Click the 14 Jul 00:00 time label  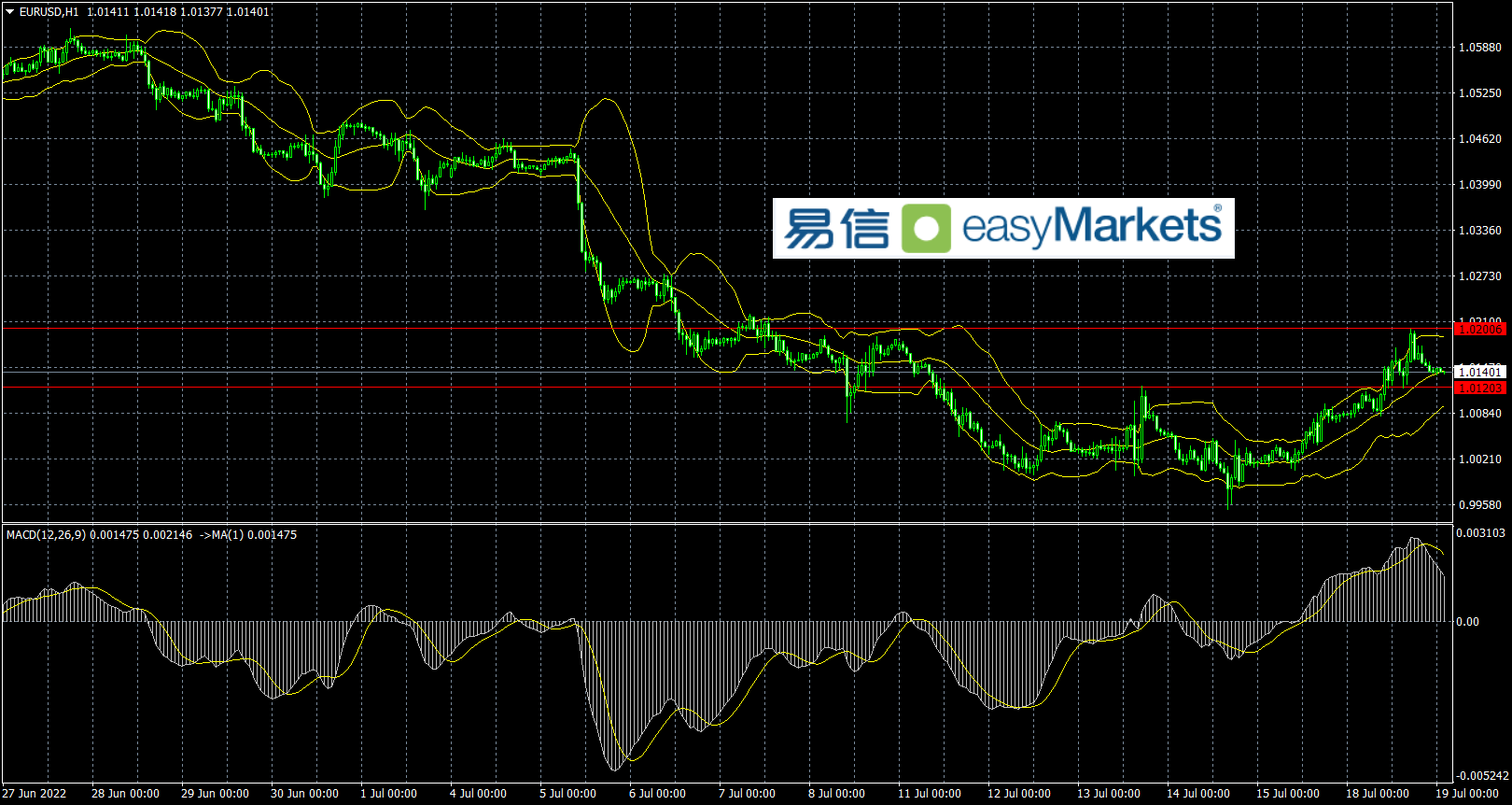(x=1197, y=794)
